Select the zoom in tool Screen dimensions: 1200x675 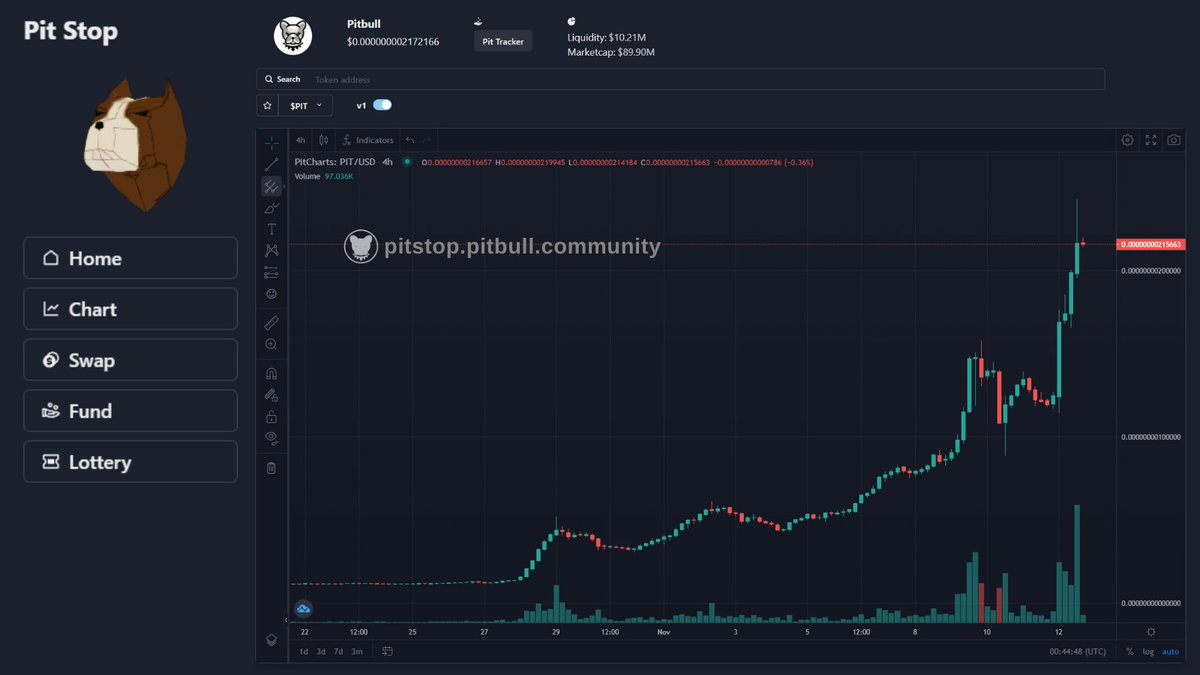pos(271,344)
